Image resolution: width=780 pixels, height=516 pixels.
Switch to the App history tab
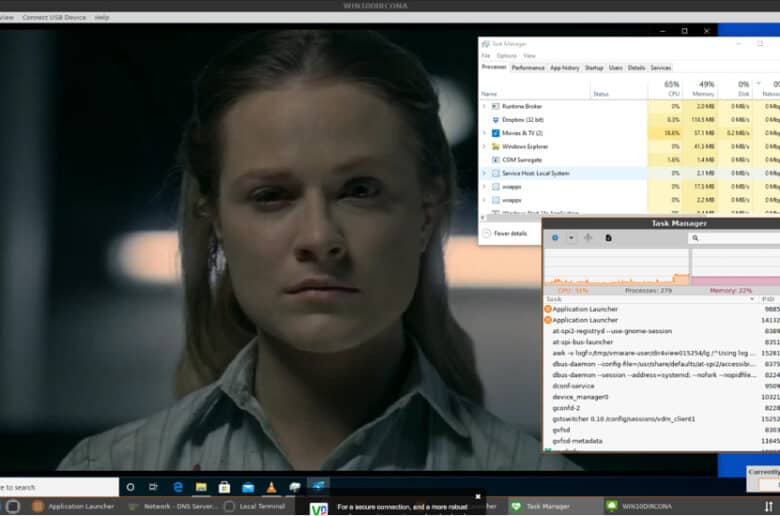point(565,68)
